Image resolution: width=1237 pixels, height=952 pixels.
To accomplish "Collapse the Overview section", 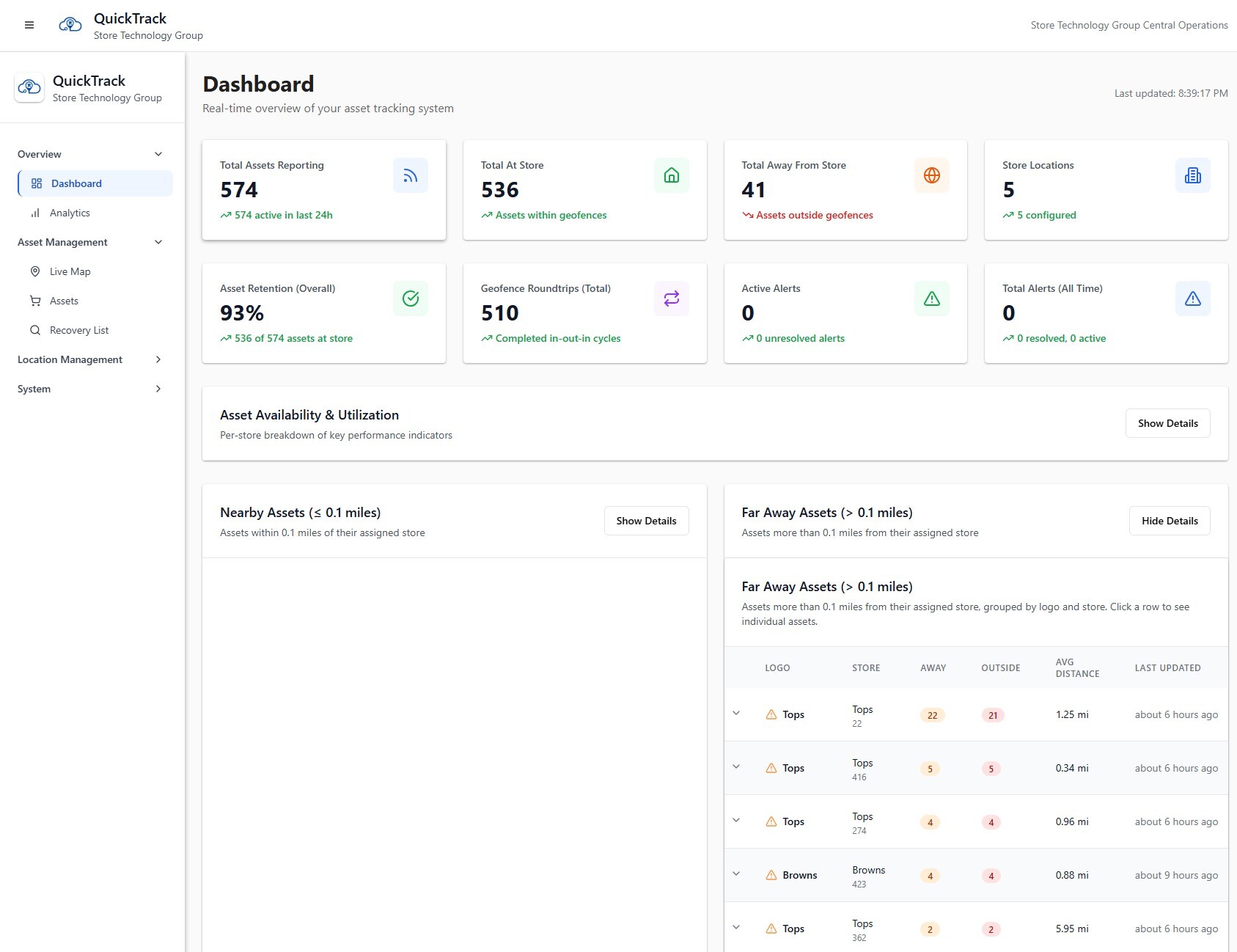I will 158,154.
